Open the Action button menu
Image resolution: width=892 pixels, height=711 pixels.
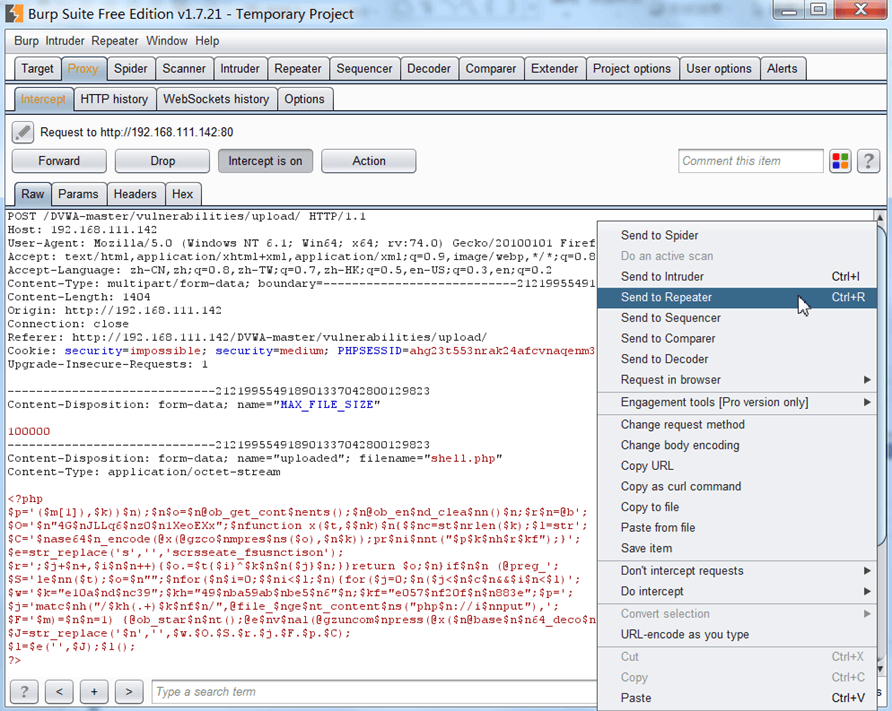(369, 161)
